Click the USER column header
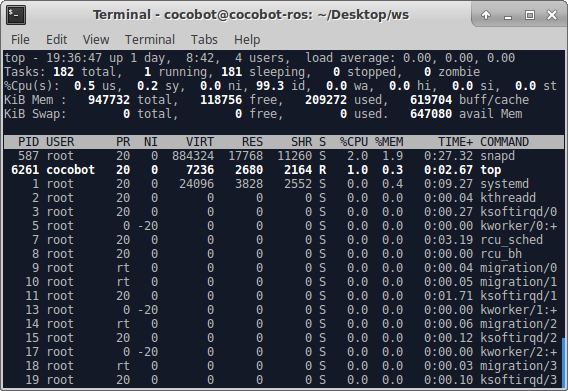568x391 pixels. 60,142
